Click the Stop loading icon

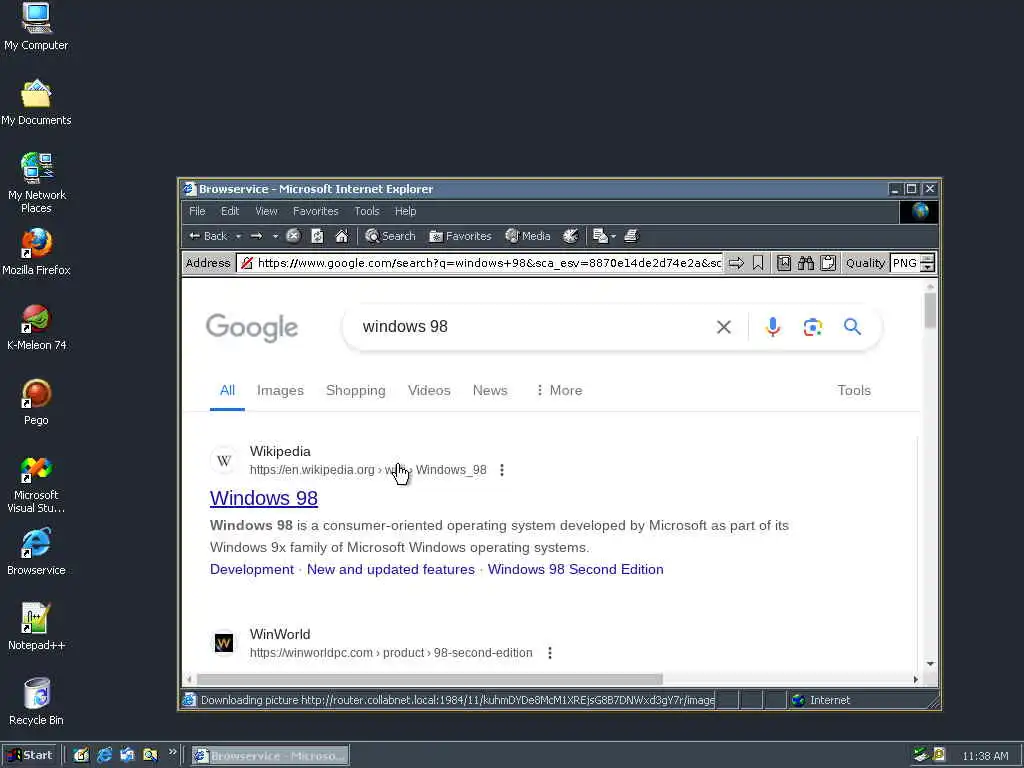[293, 236]
